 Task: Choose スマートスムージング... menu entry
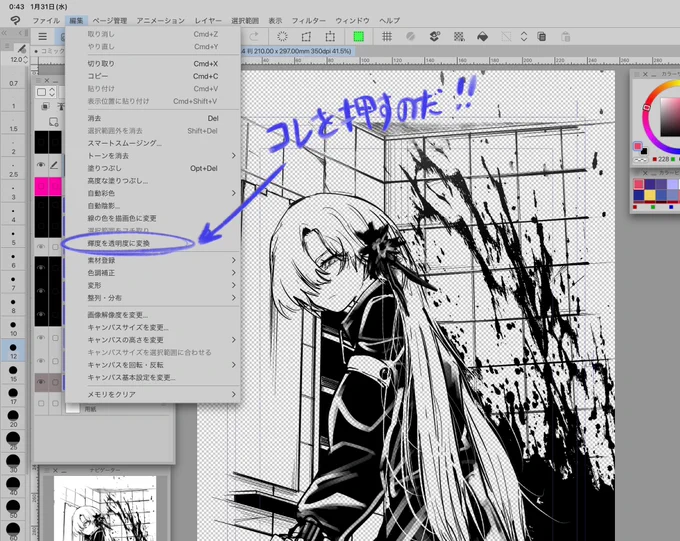pyautogui.click(x=153, y=143)
